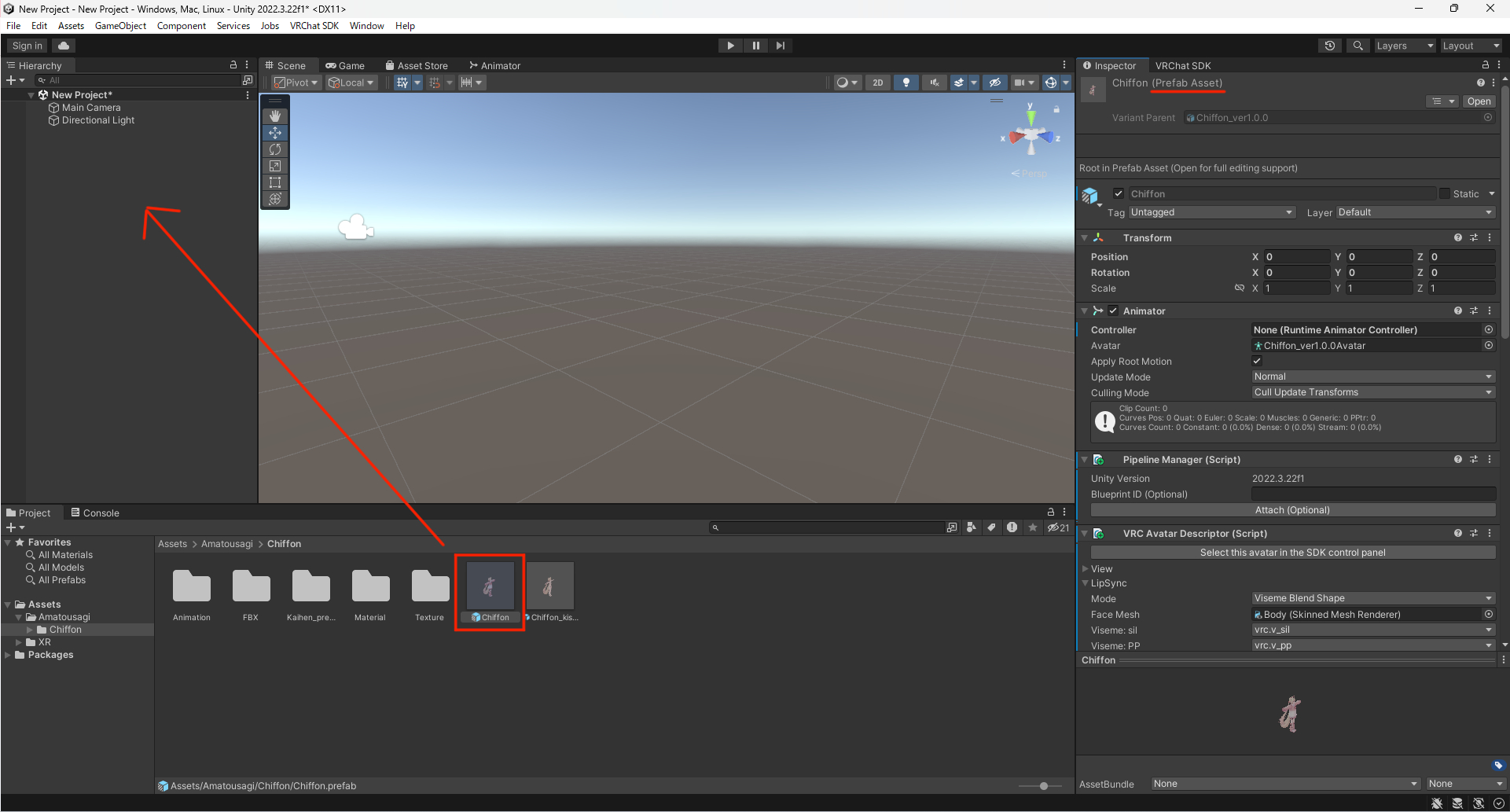The image size is (1510, 812).
Task: Select the Chiffon prefab thumbnail
Action: point(489,586)
